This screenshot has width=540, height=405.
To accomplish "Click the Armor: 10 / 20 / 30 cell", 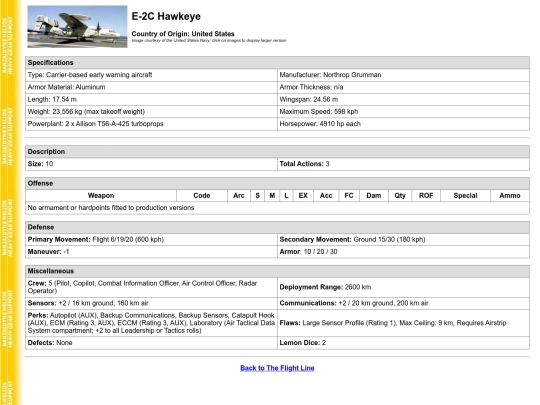I will pyautogui.click(x=403, y=252).
